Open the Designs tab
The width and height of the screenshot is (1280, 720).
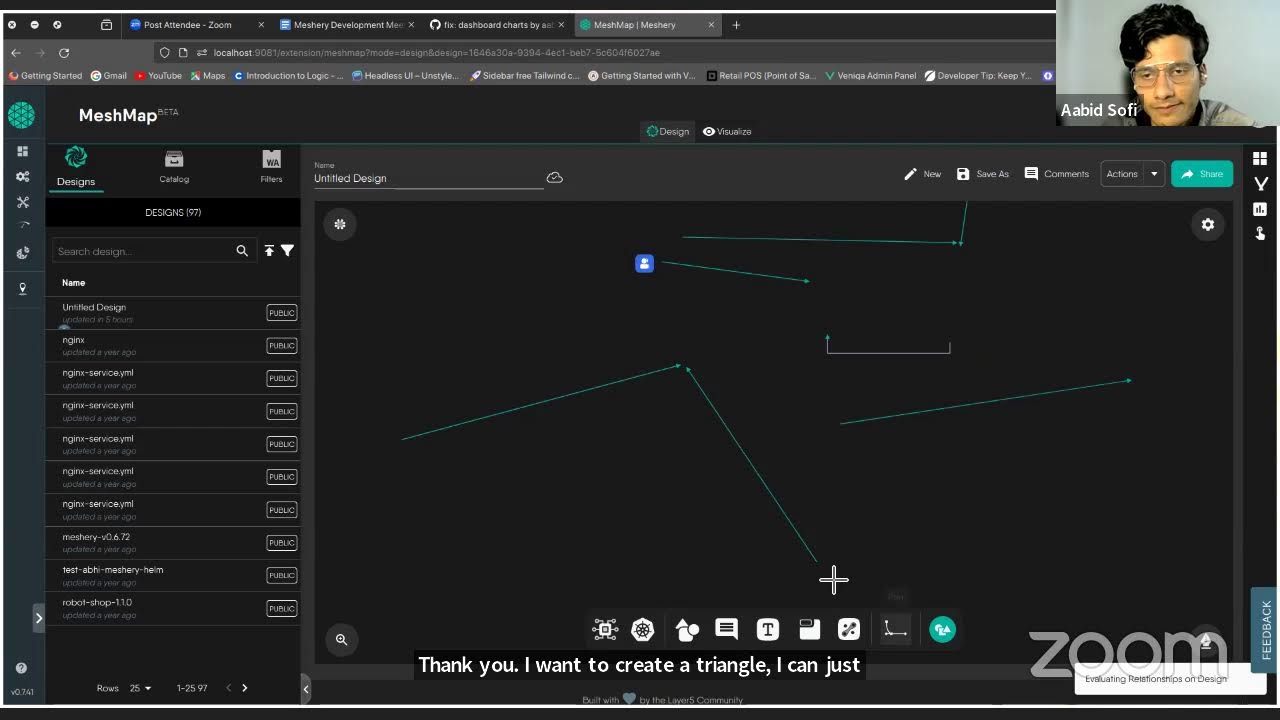tap(76, 166)
